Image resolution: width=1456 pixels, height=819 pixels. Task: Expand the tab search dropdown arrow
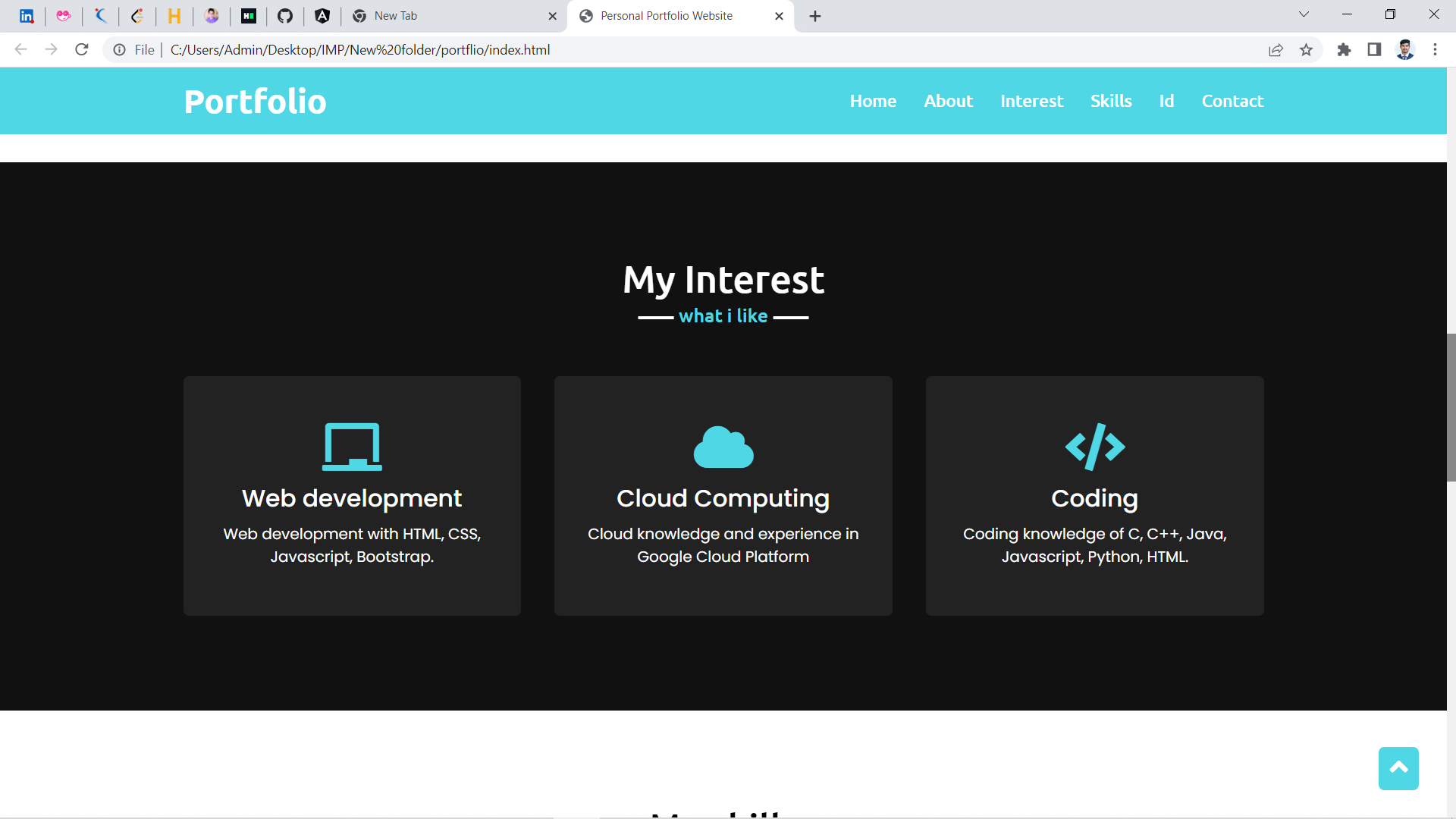click(x=1304, y=15)
